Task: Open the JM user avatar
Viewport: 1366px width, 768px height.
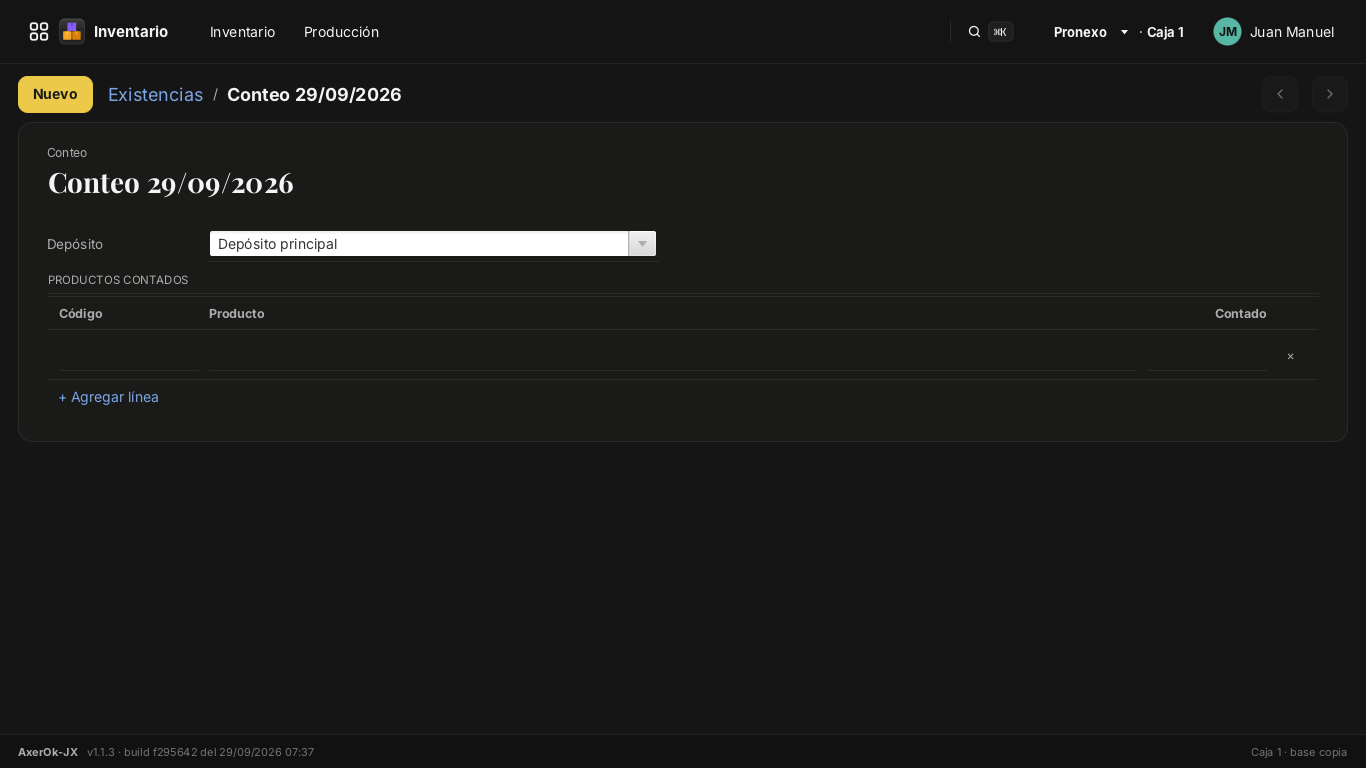Action: [x=1227, y=32]
